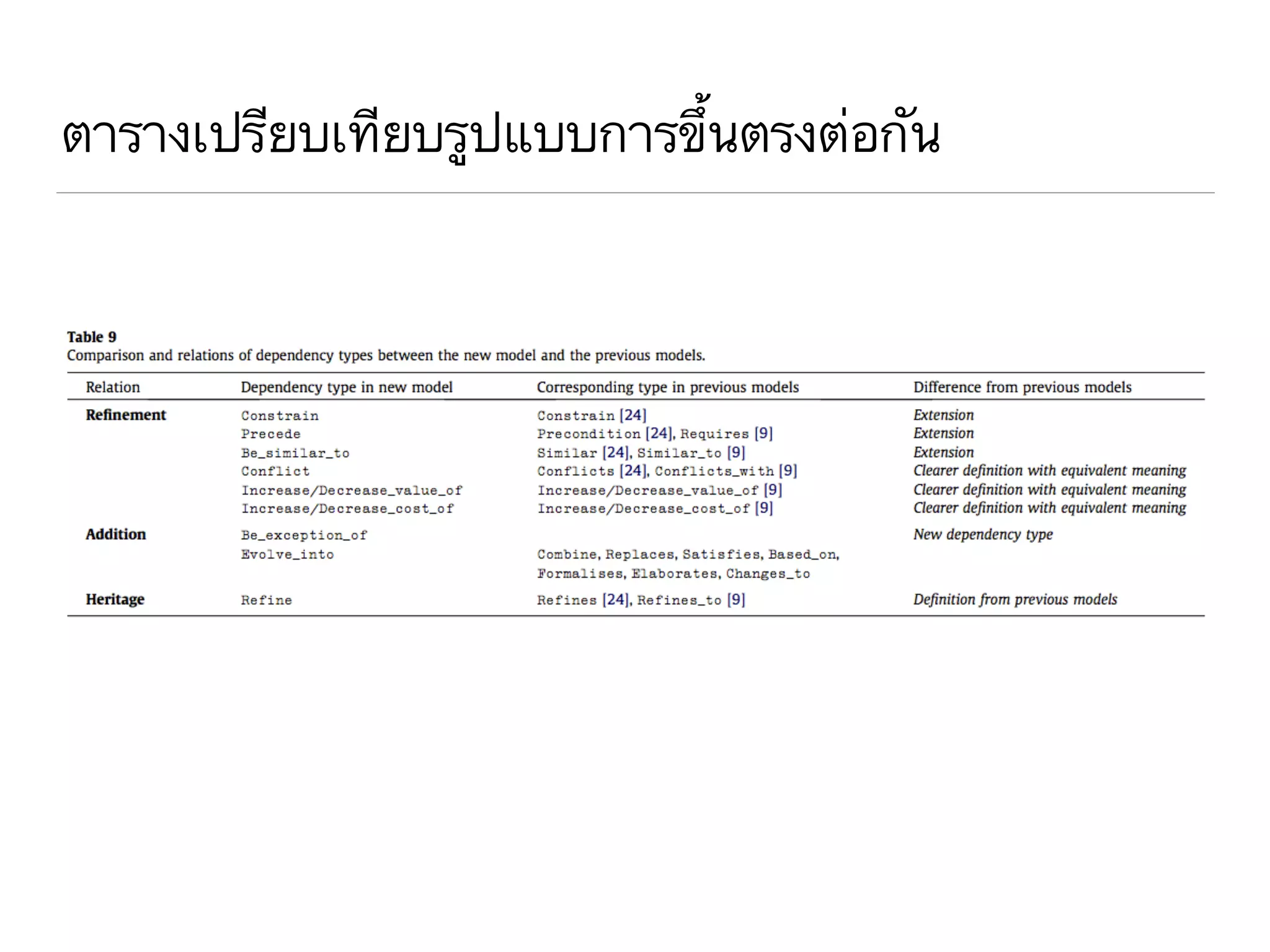Click 'Clearer definition' text in the cost_of row
Image resolution: width=1270 pixels, height=952 pixels.
tap(1050, 508)
